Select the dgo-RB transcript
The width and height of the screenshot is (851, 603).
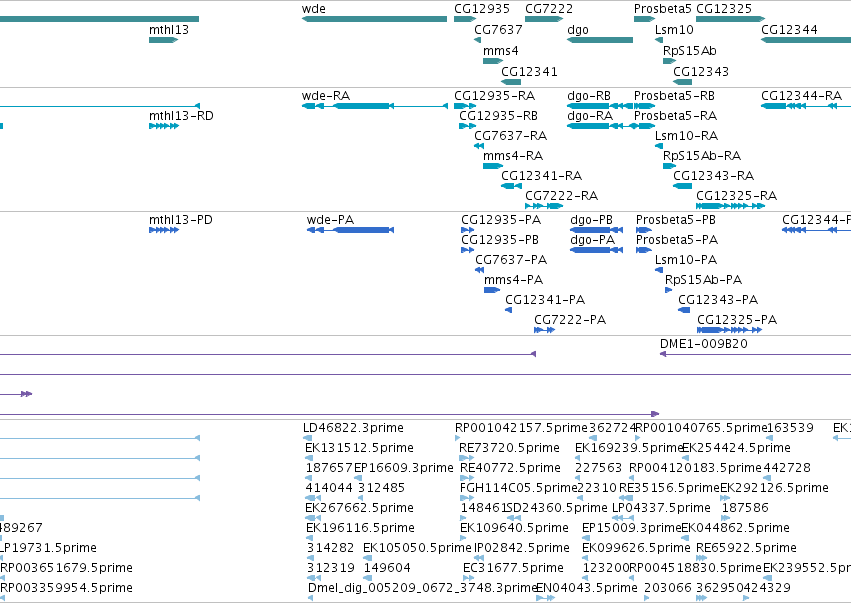click(600, 106)
